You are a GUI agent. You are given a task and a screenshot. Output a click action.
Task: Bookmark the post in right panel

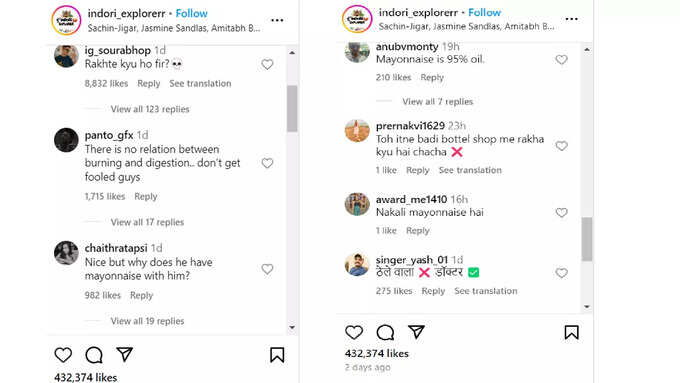coord(572,333)
